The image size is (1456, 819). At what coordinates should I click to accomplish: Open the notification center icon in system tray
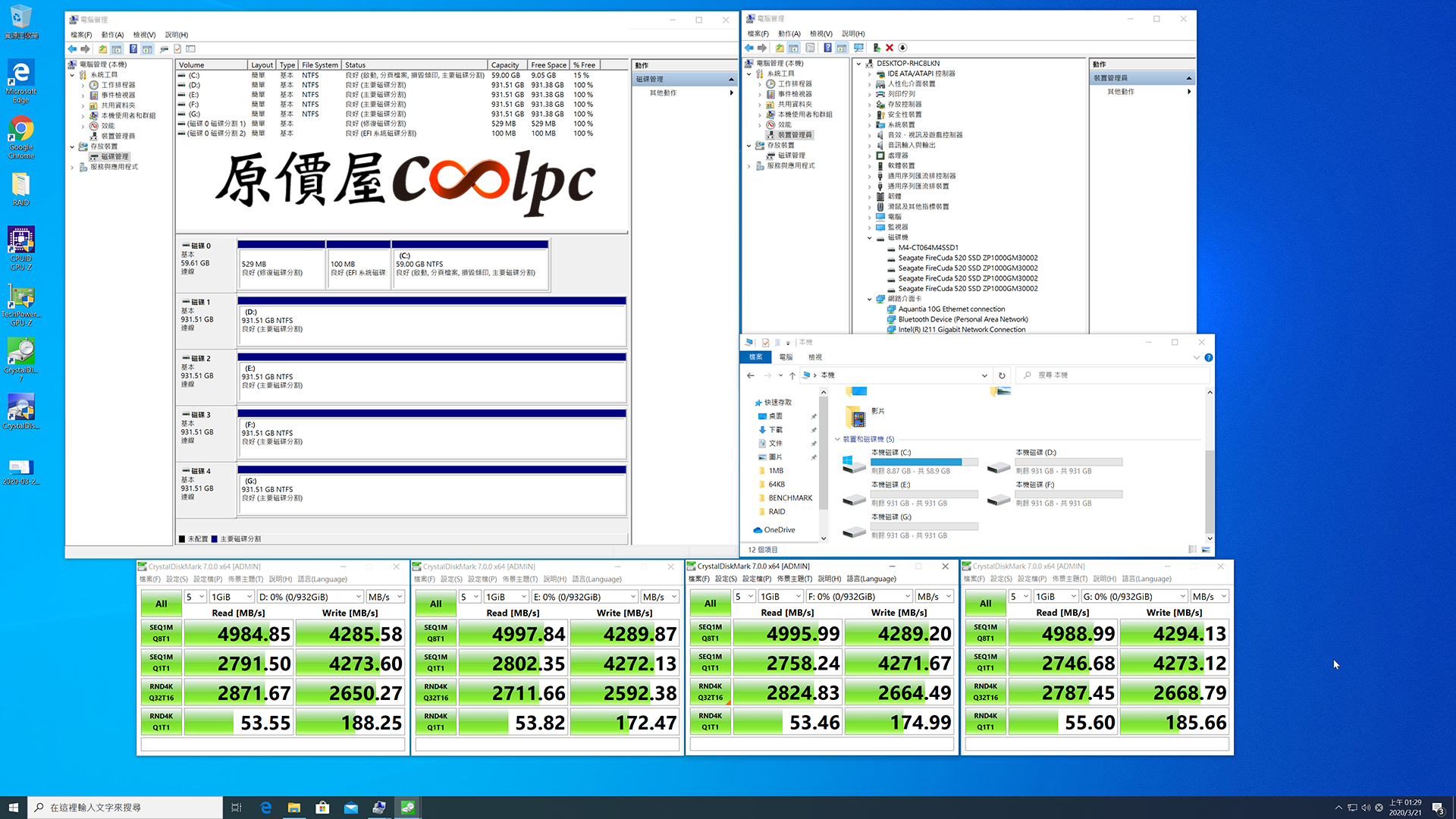1438,808
